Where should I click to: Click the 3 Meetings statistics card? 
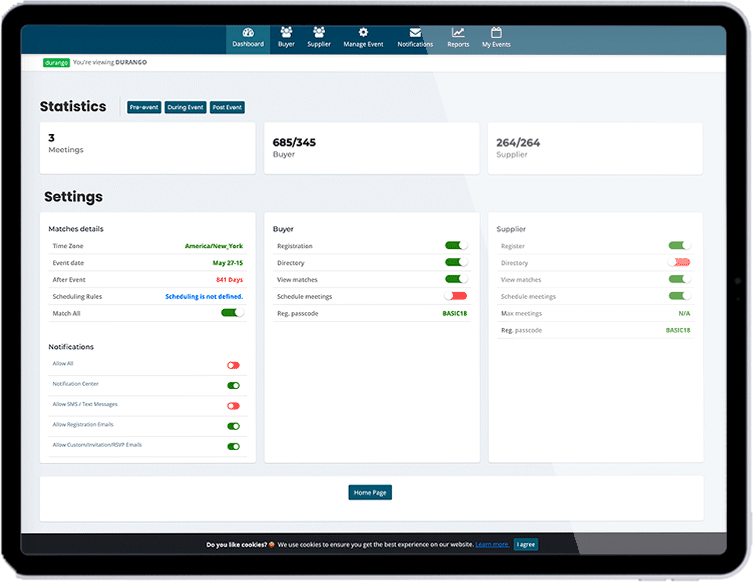(148, 148)
